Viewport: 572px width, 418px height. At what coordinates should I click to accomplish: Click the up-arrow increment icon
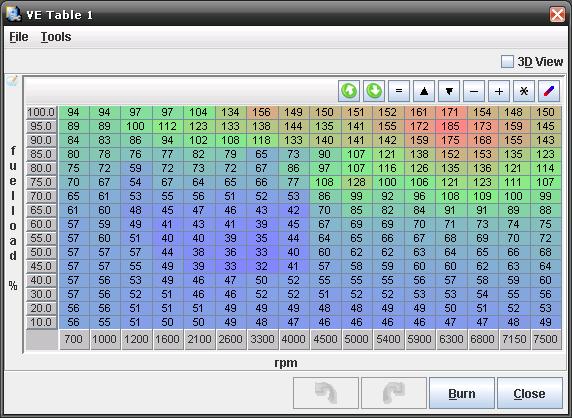point(424,91)
